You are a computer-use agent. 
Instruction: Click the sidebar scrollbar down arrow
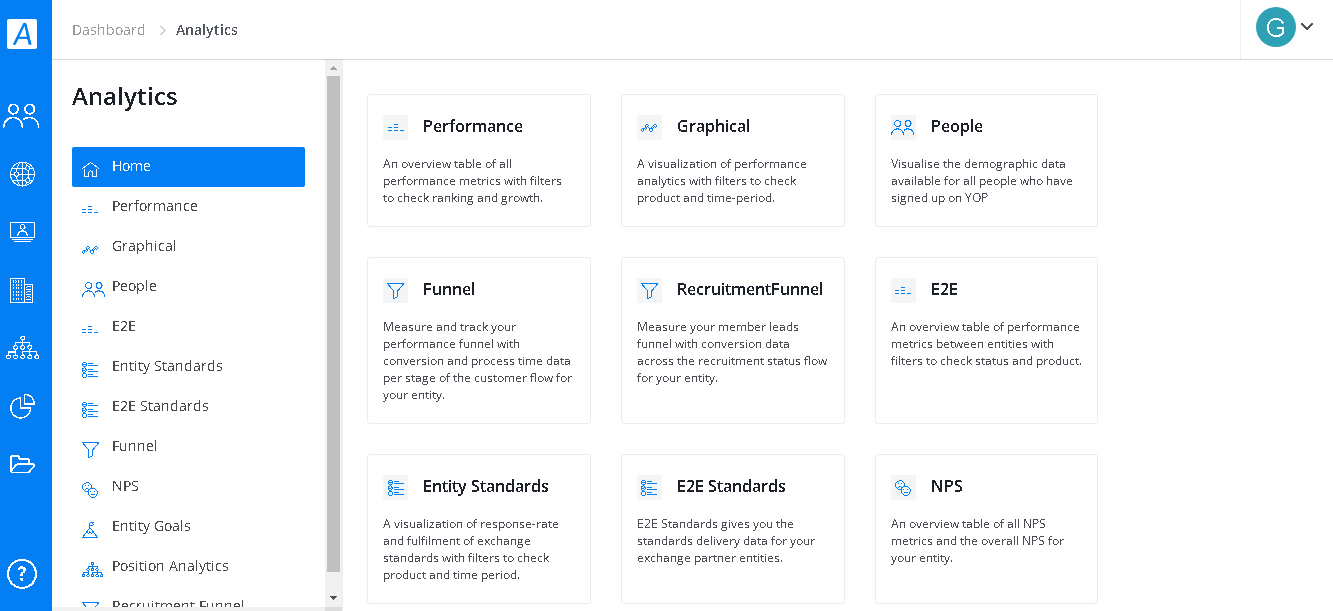click(x=334, y=597)
